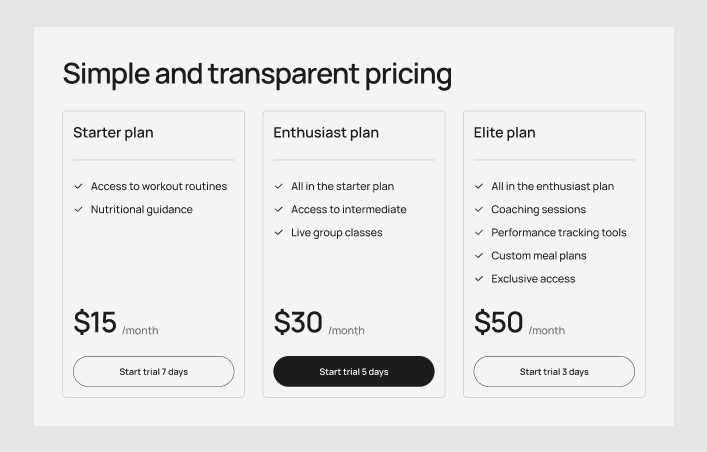
Task: Click checkmark beside Access to workout routines
Action: (x=79, y=186)
